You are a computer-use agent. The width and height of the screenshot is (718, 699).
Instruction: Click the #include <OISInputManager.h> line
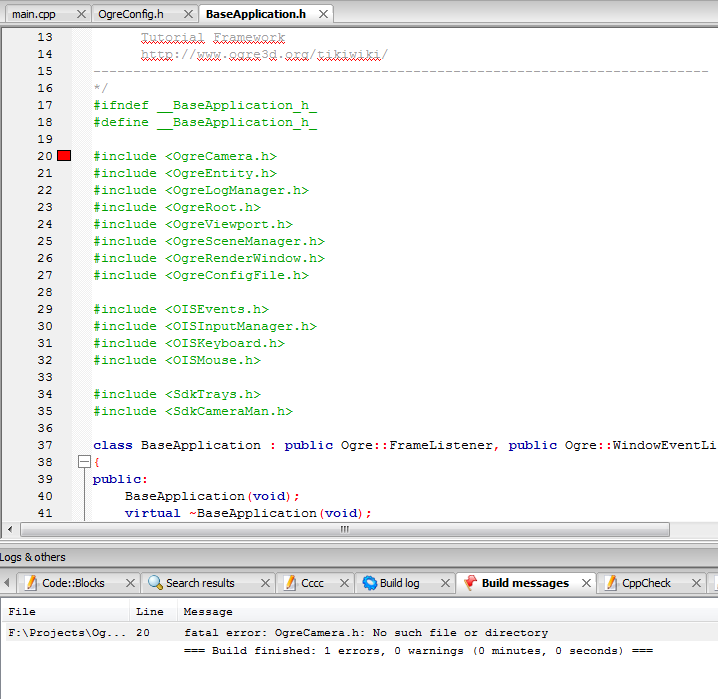pos(205,326)
